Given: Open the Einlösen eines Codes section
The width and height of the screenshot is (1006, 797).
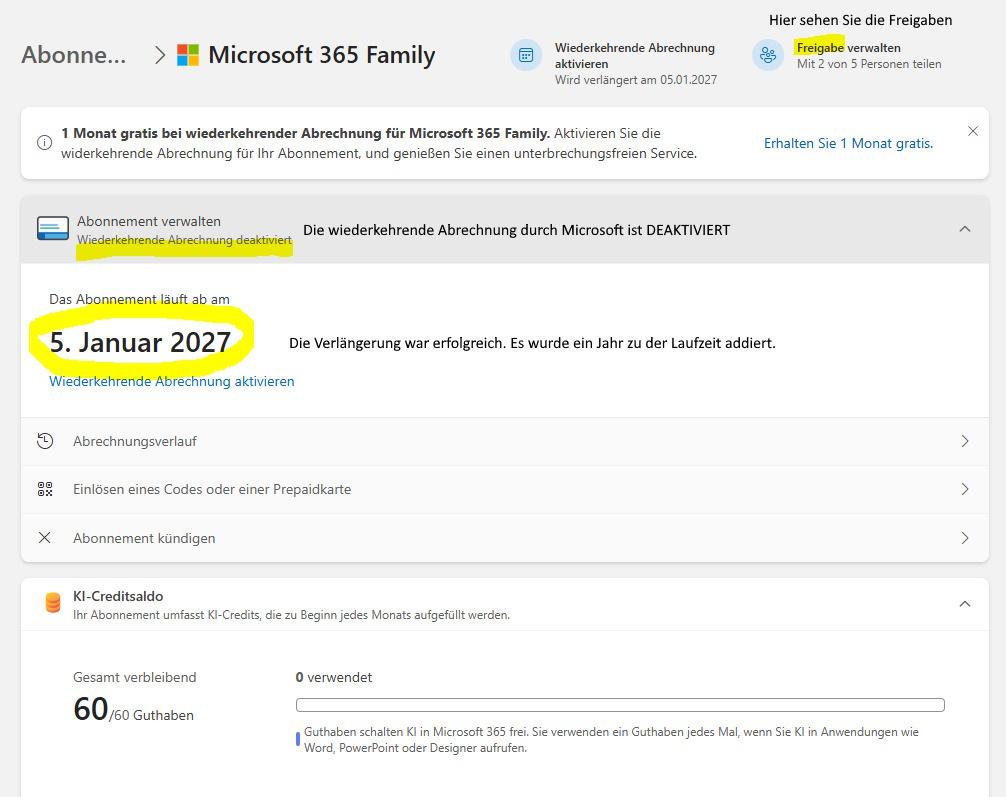Looking at the screenshot, I should click(964, 489).
